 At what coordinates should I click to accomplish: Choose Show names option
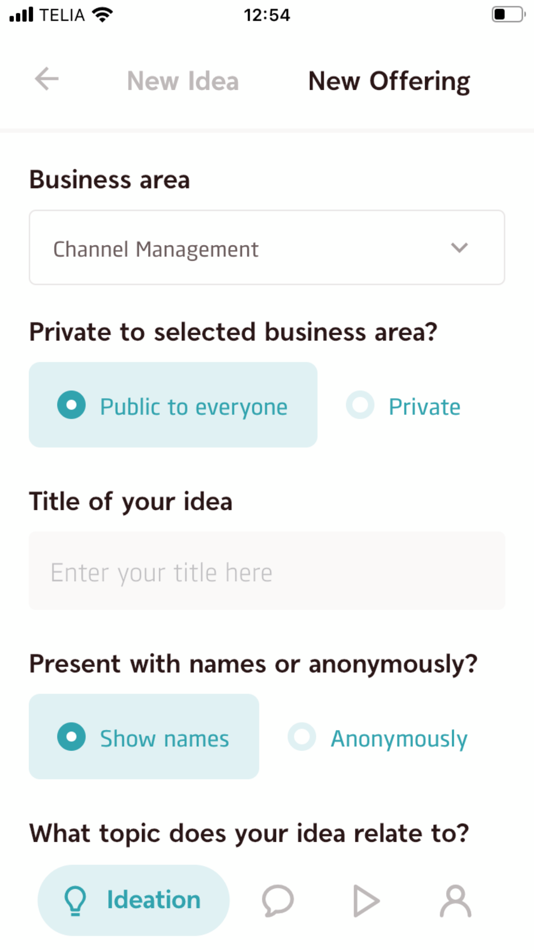144,736
